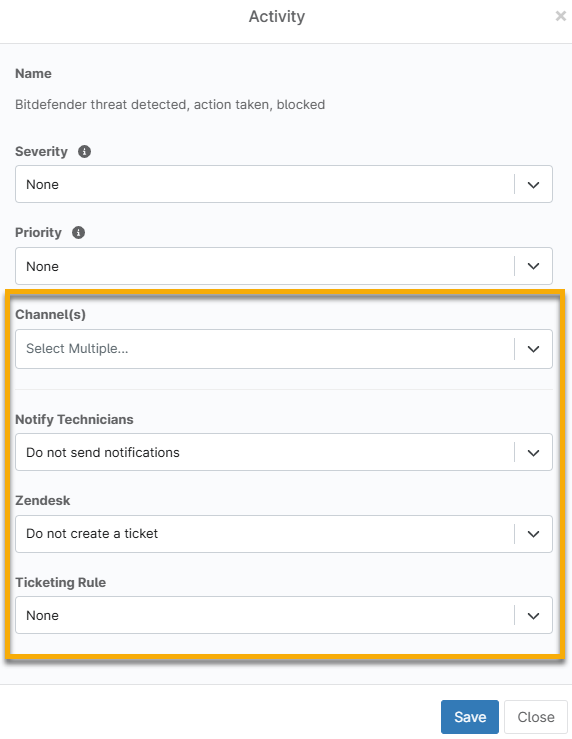This screenshot has height=739, width=572.
Task: Click the Severity info icon
Action: click(x=84, y=152)
